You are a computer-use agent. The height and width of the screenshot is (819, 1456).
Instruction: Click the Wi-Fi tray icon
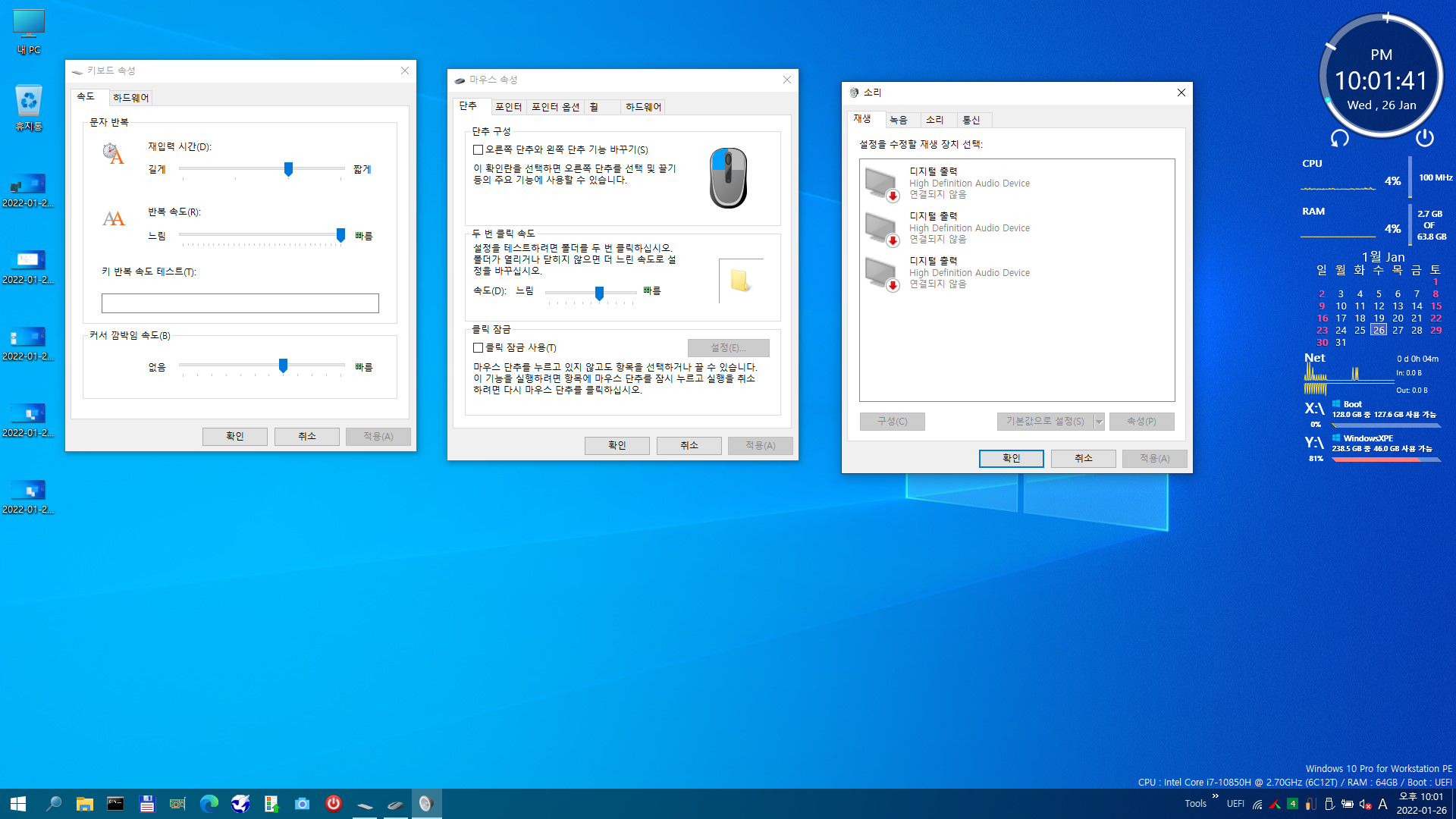1257,805
